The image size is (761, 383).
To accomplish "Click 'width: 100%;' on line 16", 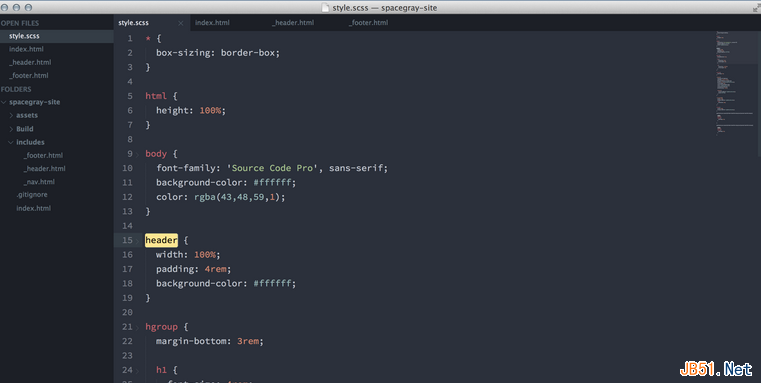I will click(188, 255).
